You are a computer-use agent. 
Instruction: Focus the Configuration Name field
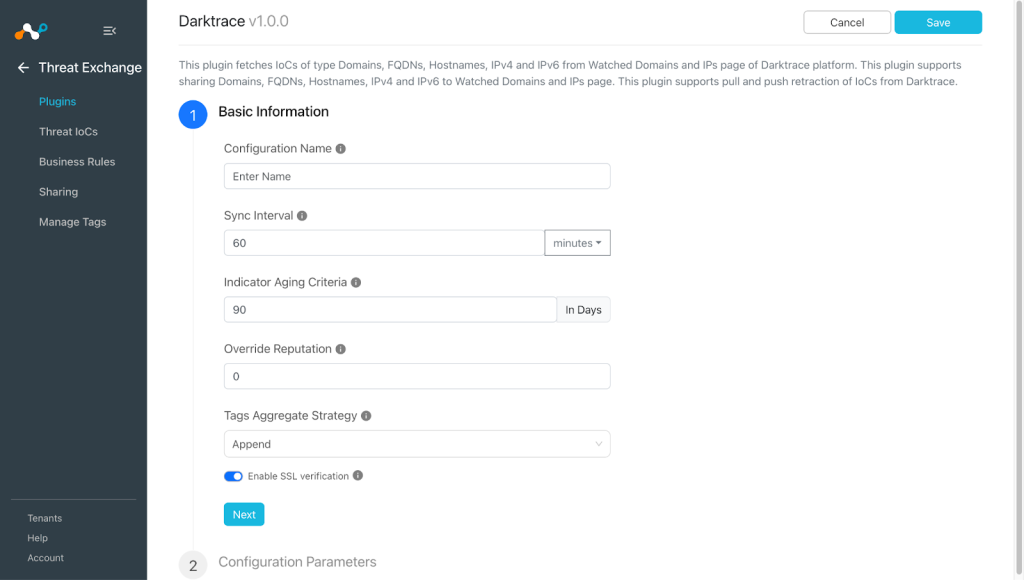click(x=417, y=176)
